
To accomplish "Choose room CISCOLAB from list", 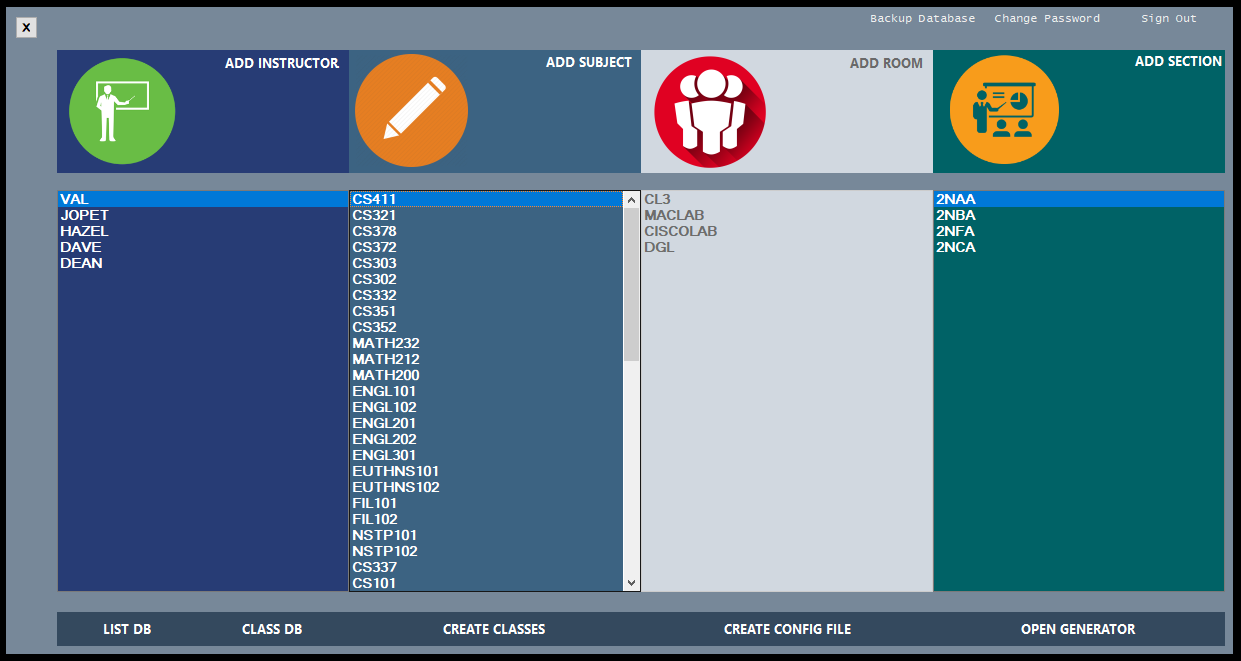I will [680, 231].
